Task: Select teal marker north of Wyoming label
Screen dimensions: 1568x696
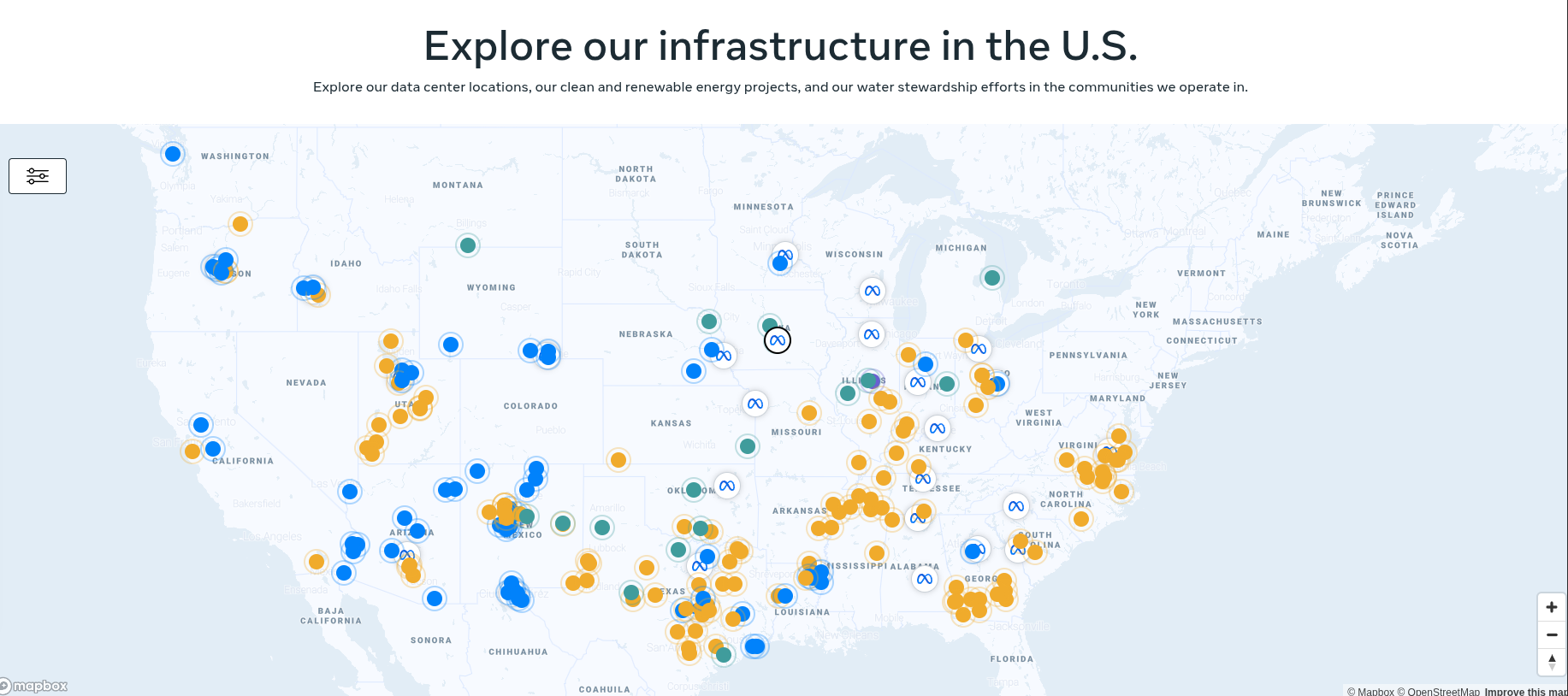Action: coord(468,245)
